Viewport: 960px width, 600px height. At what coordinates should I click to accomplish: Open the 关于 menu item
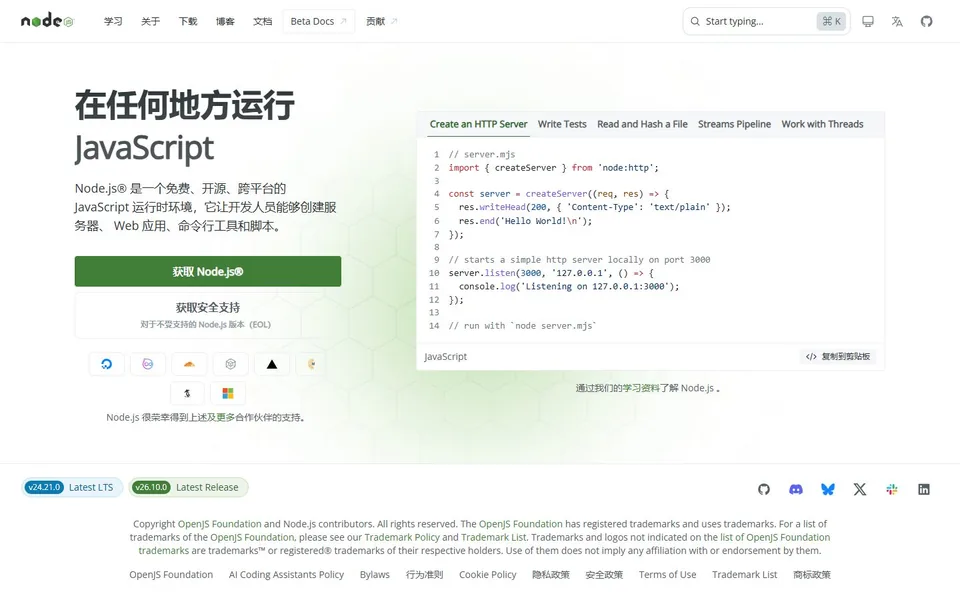(151, 21)
